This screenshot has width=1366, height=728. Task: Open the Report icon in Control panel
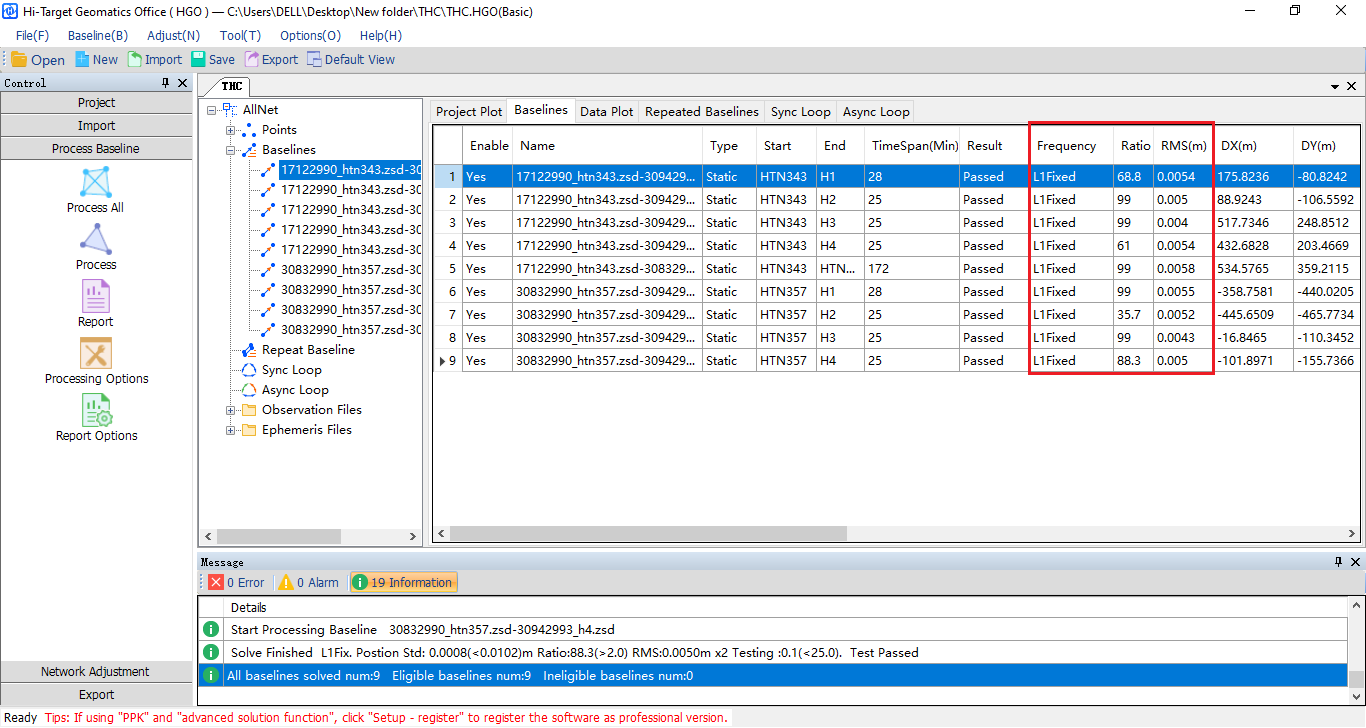(96, 297)
